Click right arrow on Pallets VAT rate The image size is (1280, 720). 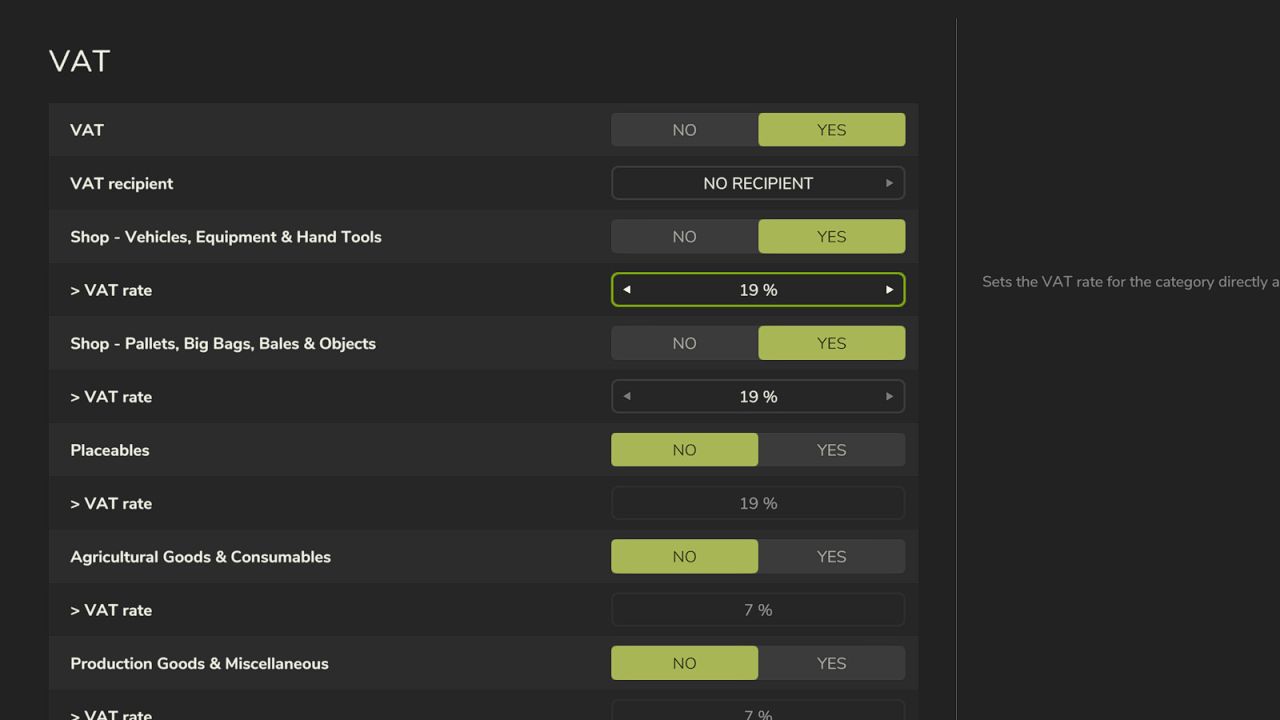(x=889, y=397)
